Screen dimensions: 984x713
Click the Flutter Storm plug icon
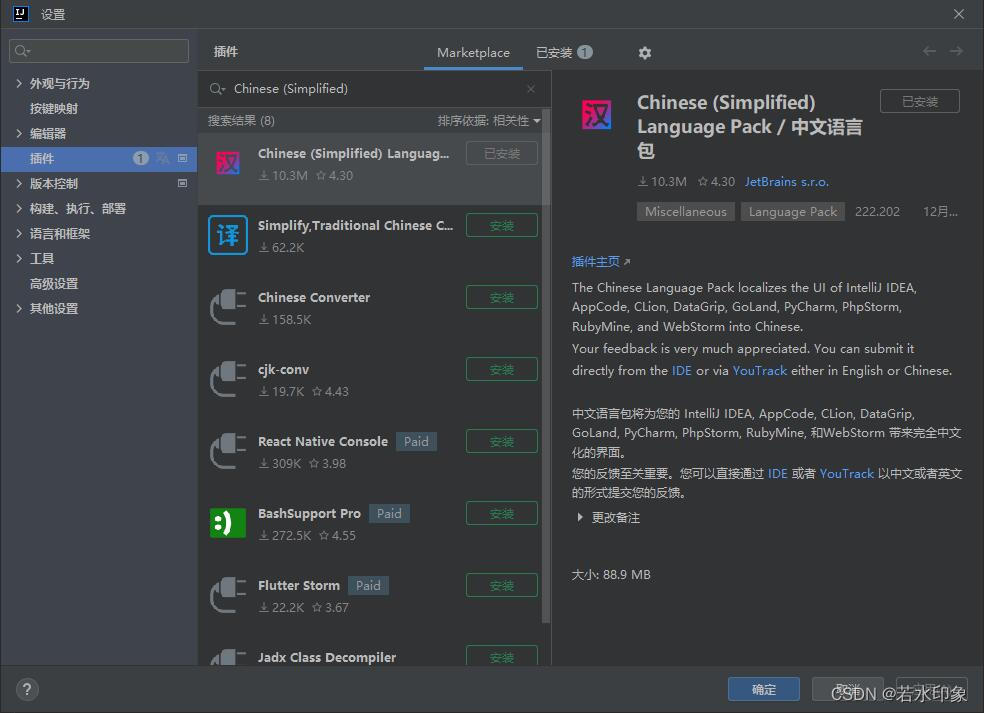click(228, 594)
